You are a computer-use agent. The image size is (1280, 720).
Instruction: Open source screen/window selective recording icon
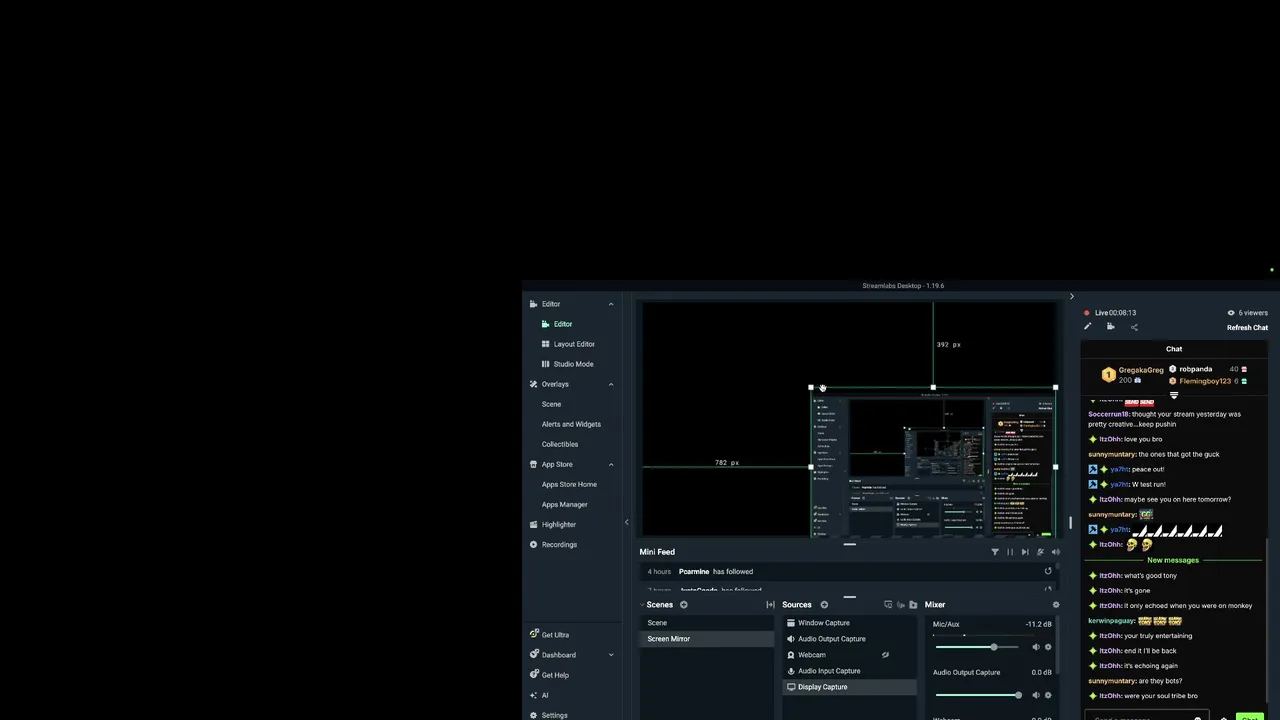coord(888,605)
